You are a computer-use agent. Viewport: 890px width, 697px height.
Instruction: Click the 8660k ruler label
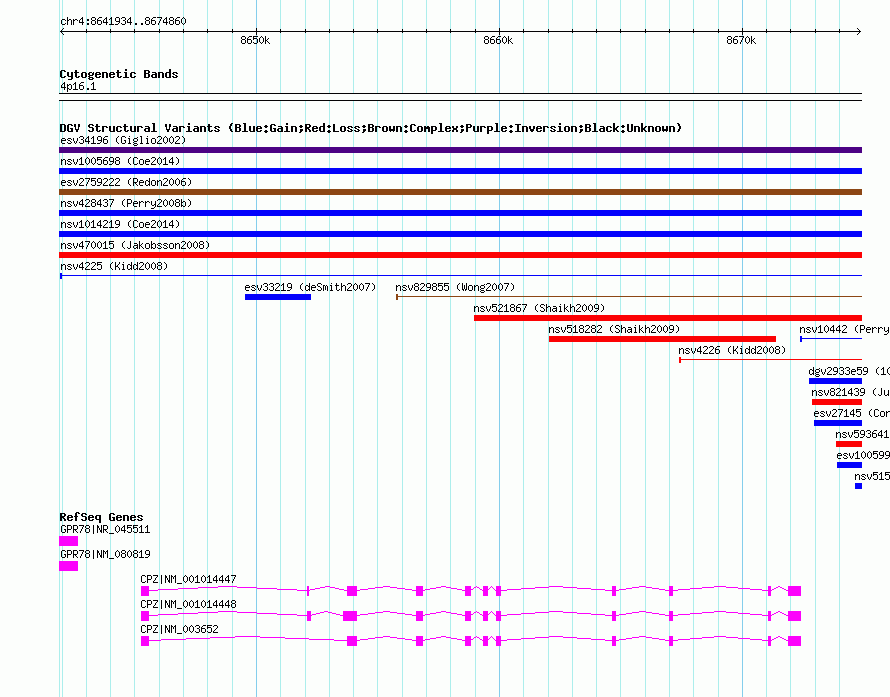click(498, 40)
